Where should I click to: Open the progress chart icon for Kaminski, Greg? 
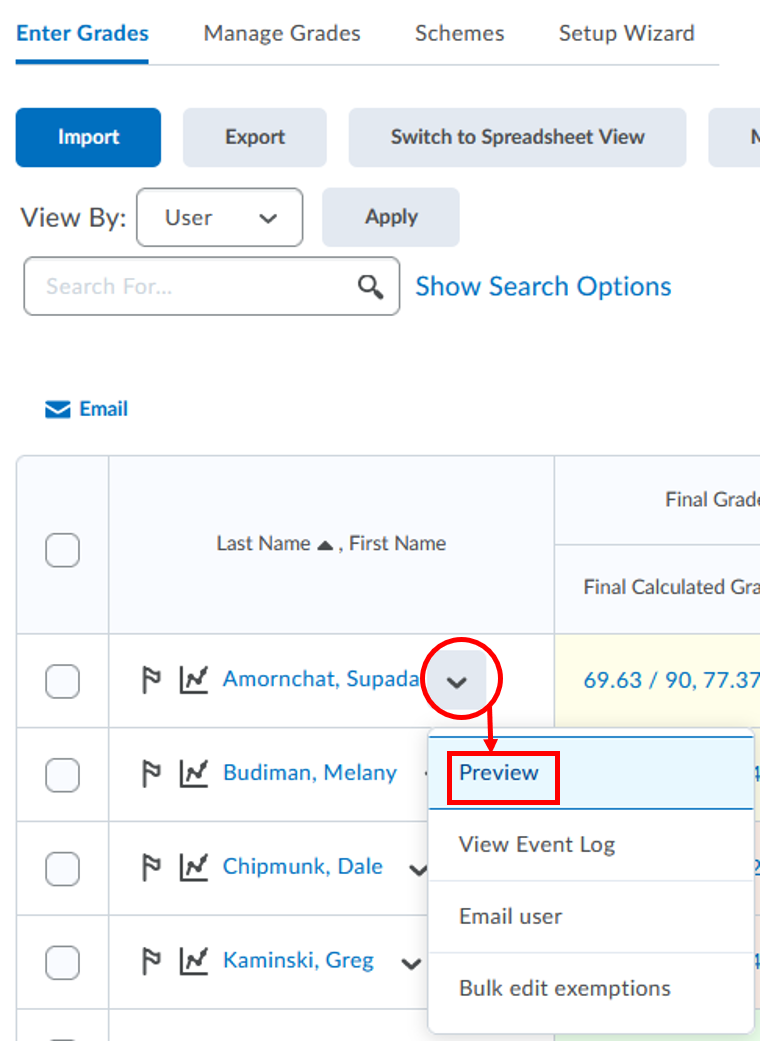pyautogui.click(x=194, y=961)
